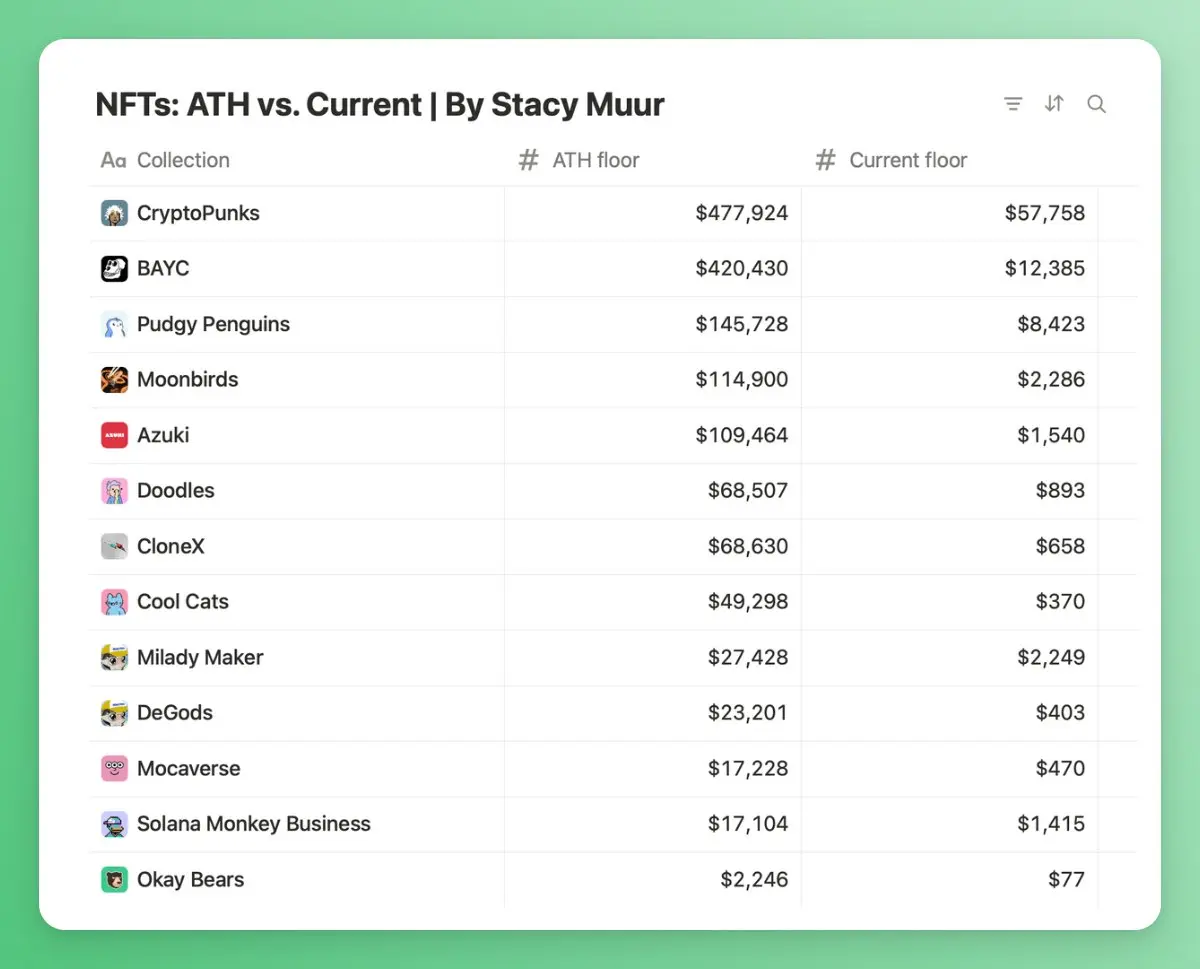
Task: Click the CryptoPunks collection icon
Action: pyautogui.click(x=114, y=213)
